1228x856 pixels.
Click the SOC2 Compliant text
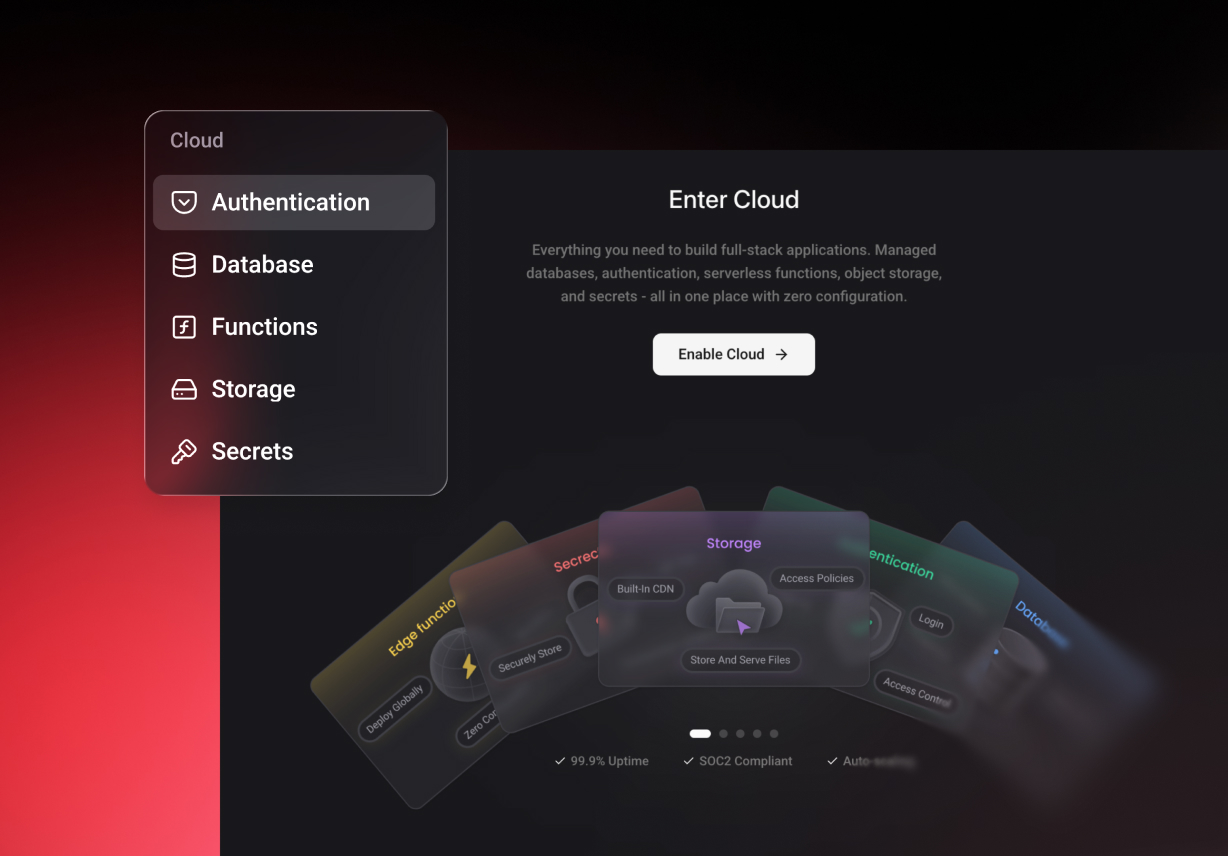[746, 761]
